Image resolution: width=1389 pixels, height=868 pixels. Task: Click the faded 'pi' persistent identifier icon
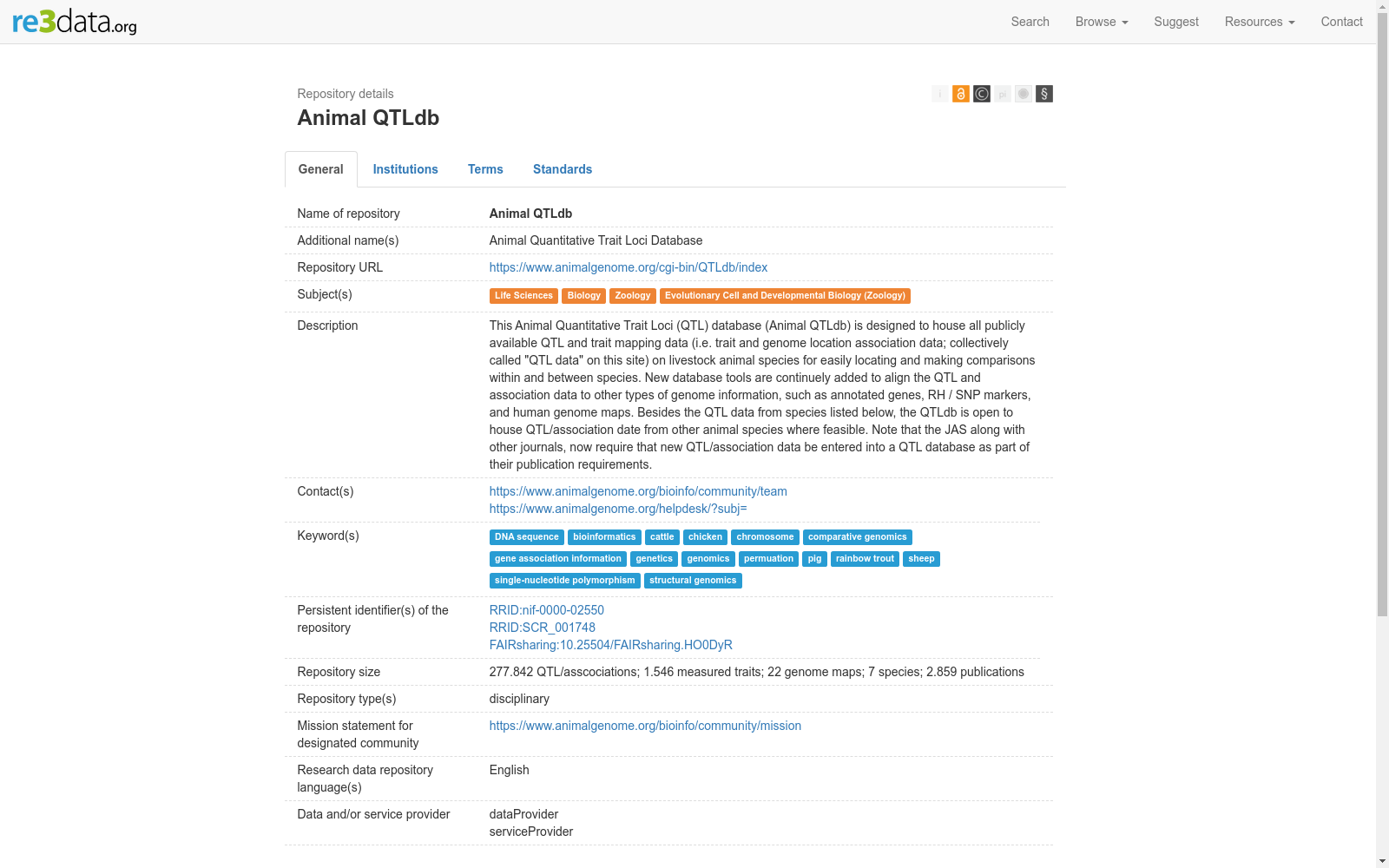1003,94
